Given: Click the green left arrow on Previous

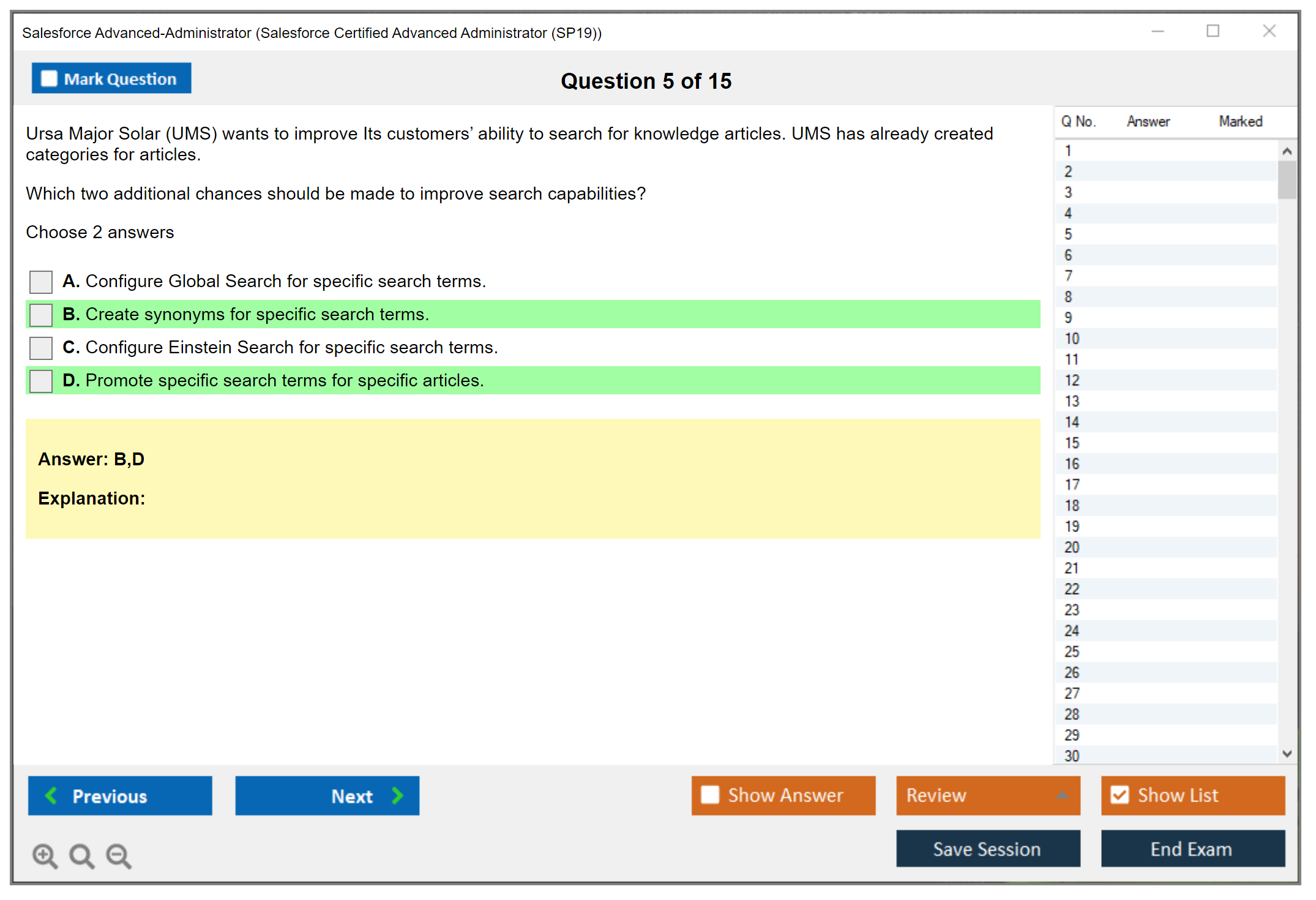Looking at the screenshot, I should 51,795.
